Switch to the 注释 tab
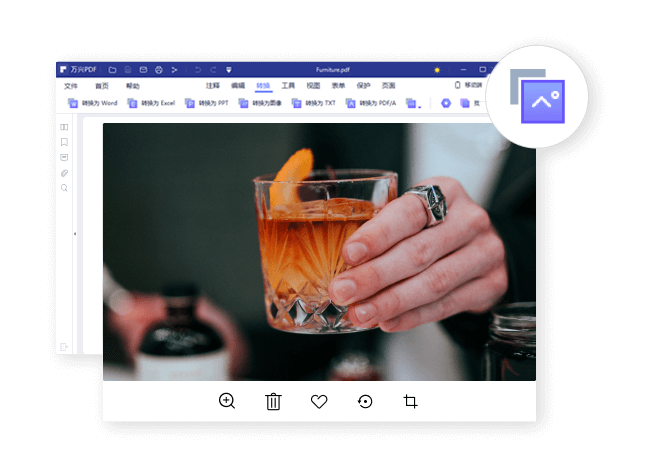This screenshot has height=450, width=645. pos(212,86)
